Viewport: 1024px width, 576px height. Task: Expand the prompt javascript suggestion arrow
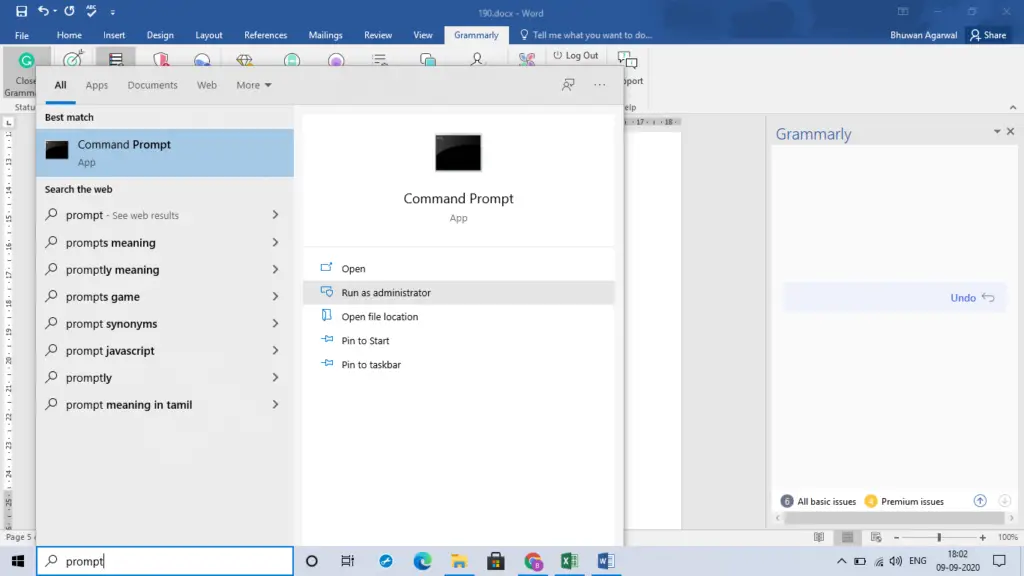(x=275, y=351)
